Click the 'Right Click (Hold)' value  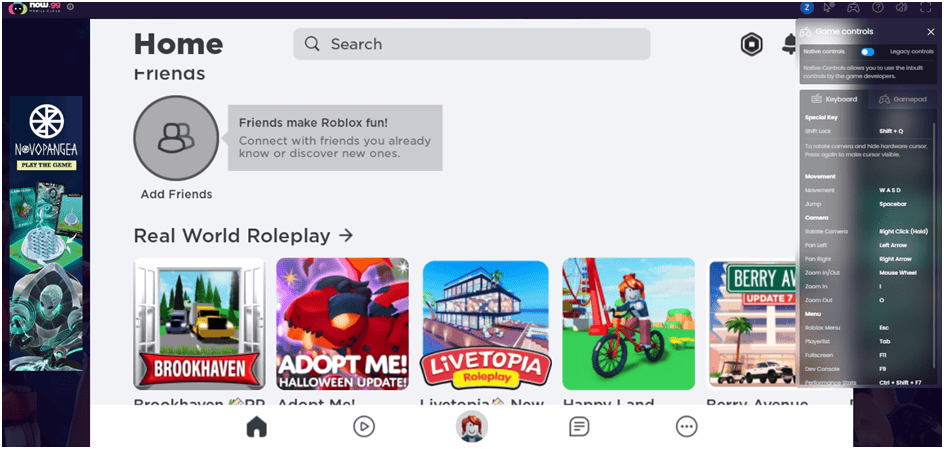[903, 232]
